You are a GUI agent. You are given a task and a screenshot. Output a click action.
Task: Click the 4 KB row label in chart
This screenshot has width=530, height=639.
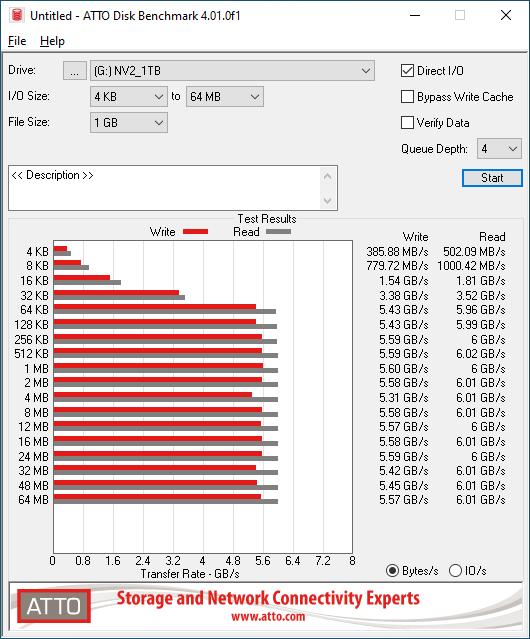37,251
